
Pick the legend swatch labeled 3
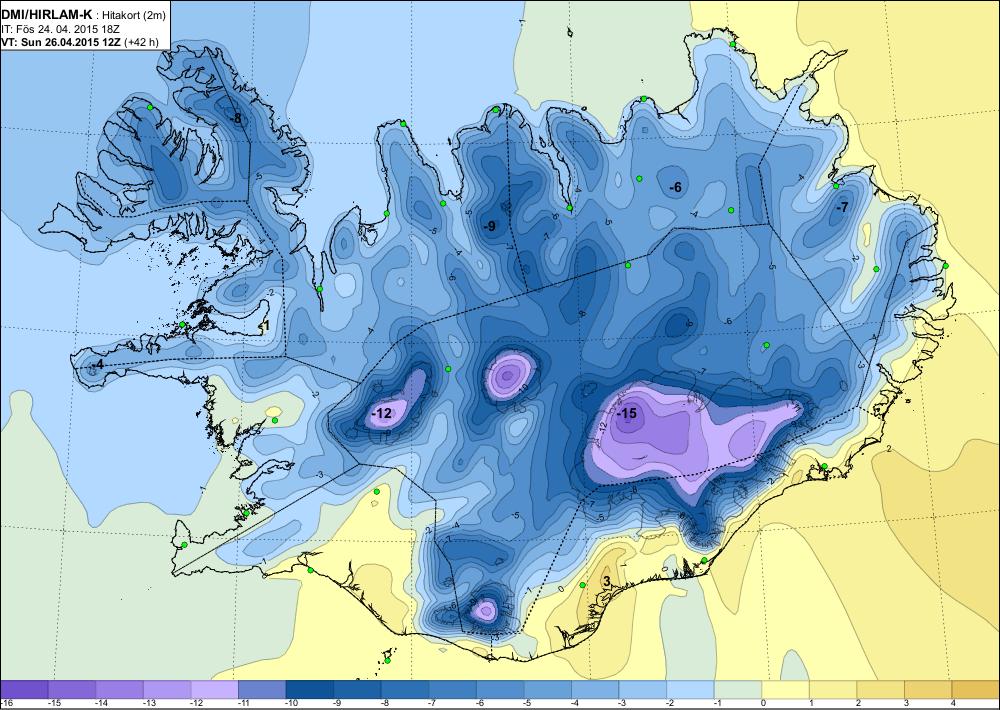point(928,690)
